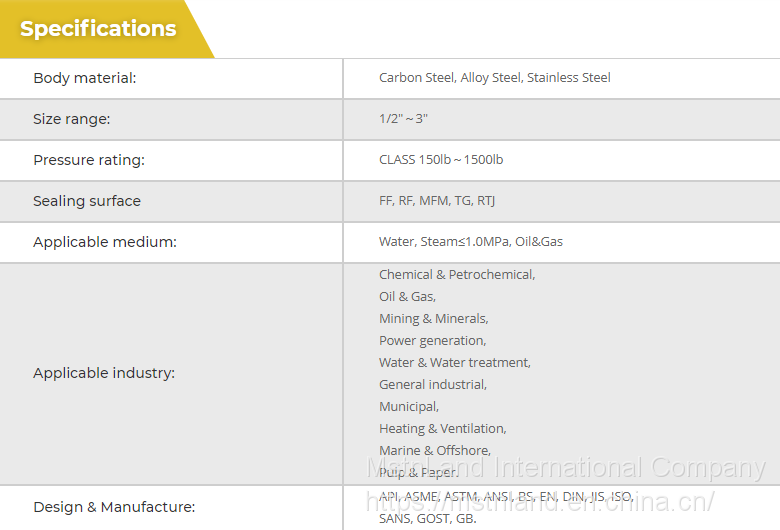Screen dimensions: 780x530
Task: Click the Chemical & Petrochemical entry
Action: [x=457, y=275]
